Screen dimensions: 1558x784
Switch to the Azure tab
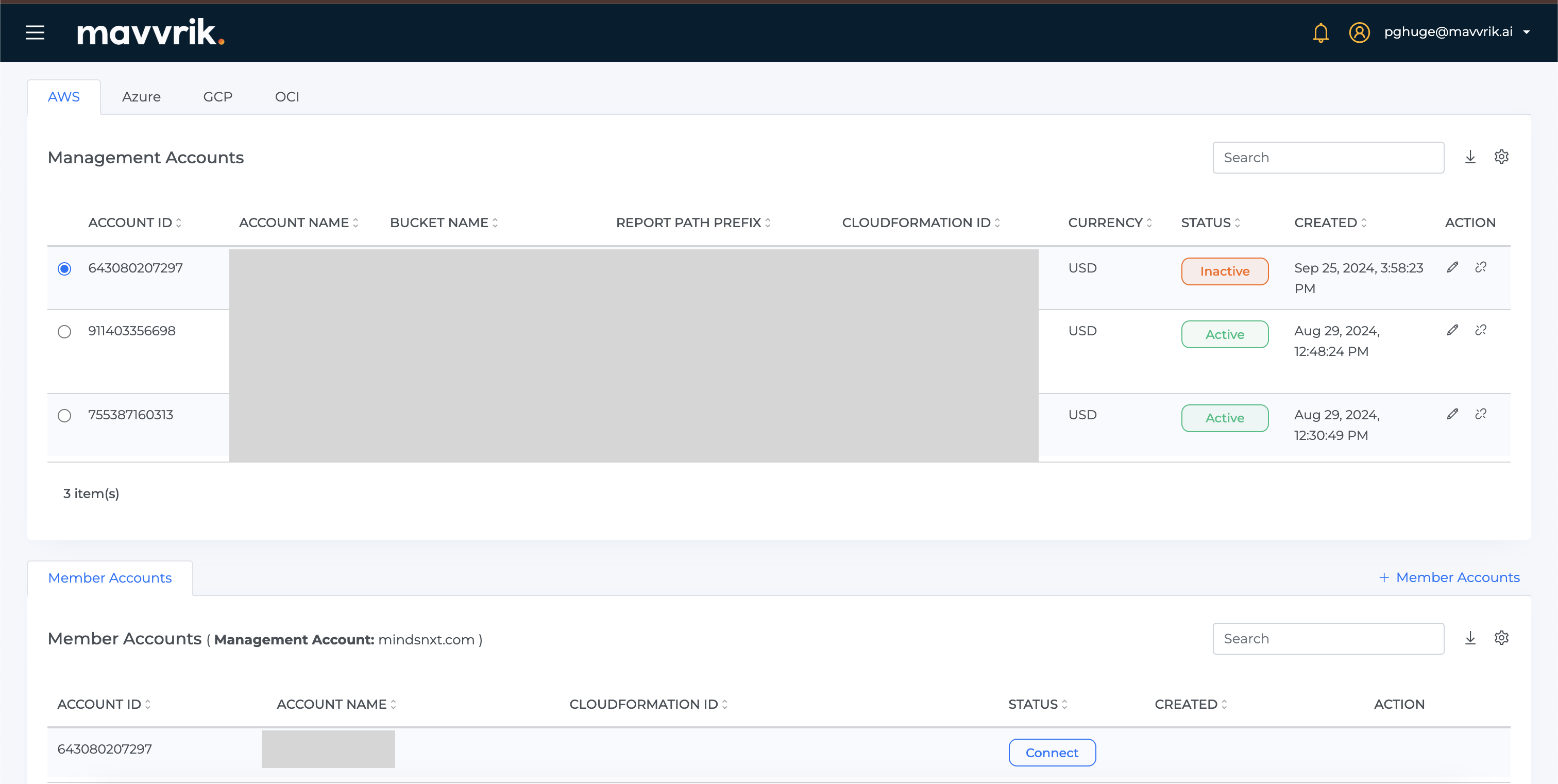coord(141,97)
